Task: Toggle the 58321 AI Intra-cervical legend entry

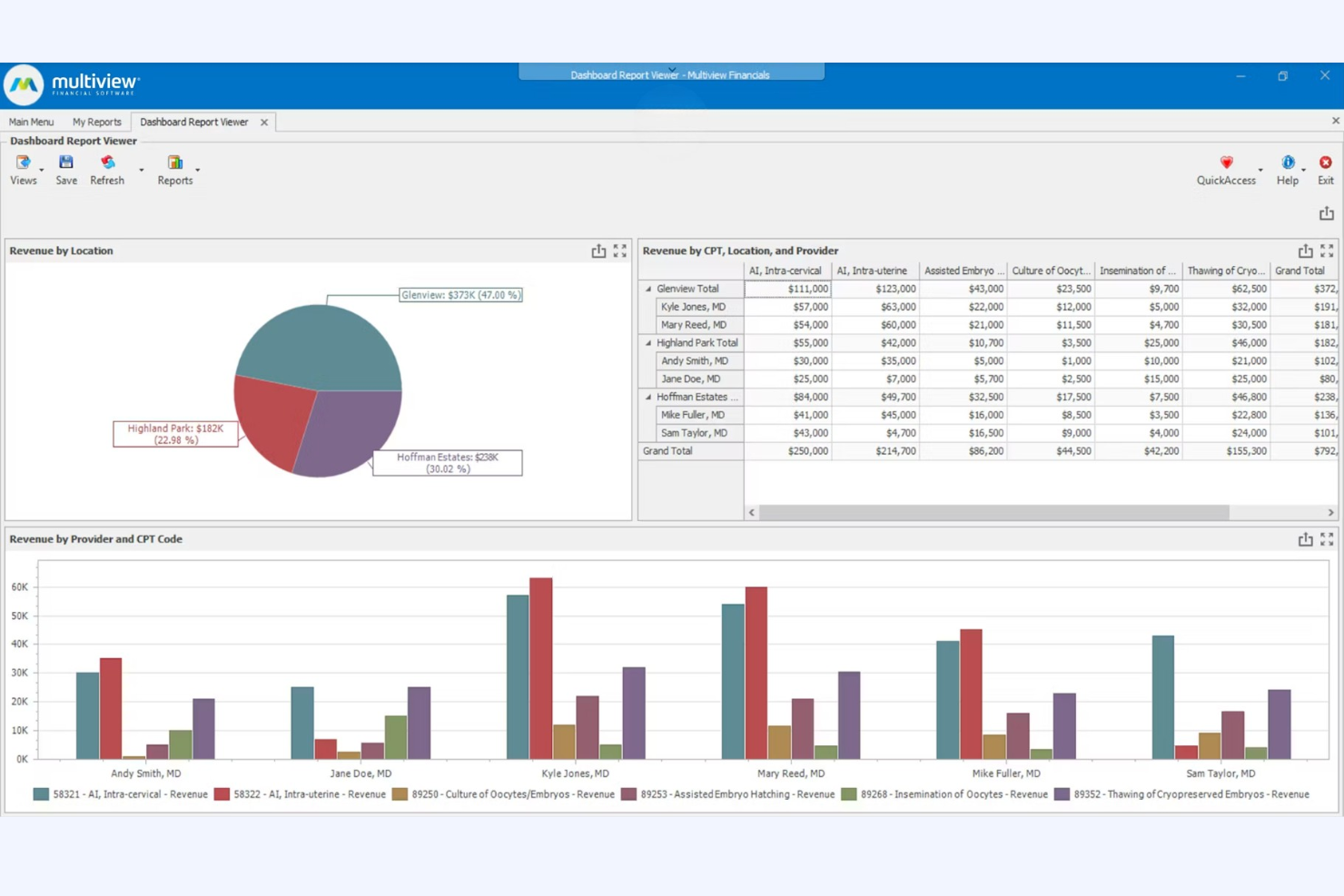Action: (123, 793)
